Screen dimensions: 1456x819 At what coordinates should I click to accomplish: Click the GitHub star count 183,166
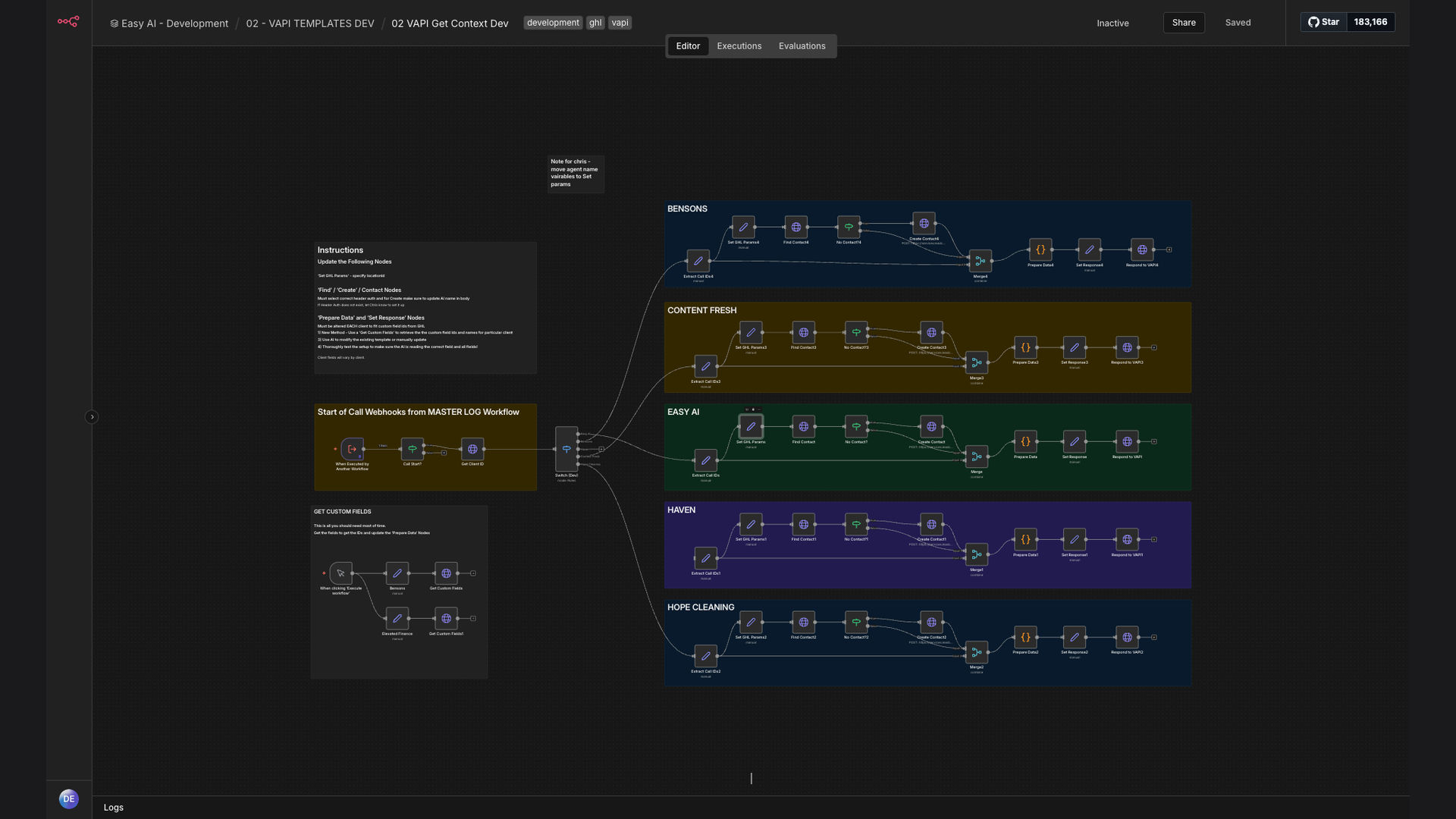(x=1370, y=22)
